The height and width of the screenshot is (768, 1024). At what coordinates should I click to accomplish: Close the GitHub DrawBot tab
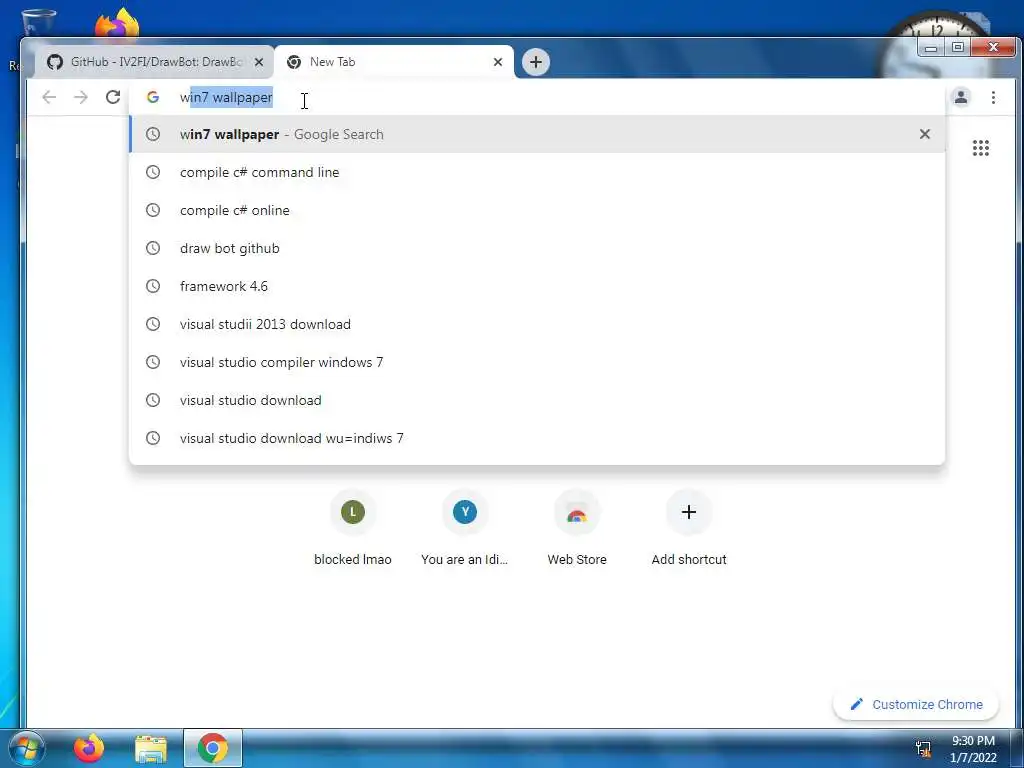coord(259,62)
